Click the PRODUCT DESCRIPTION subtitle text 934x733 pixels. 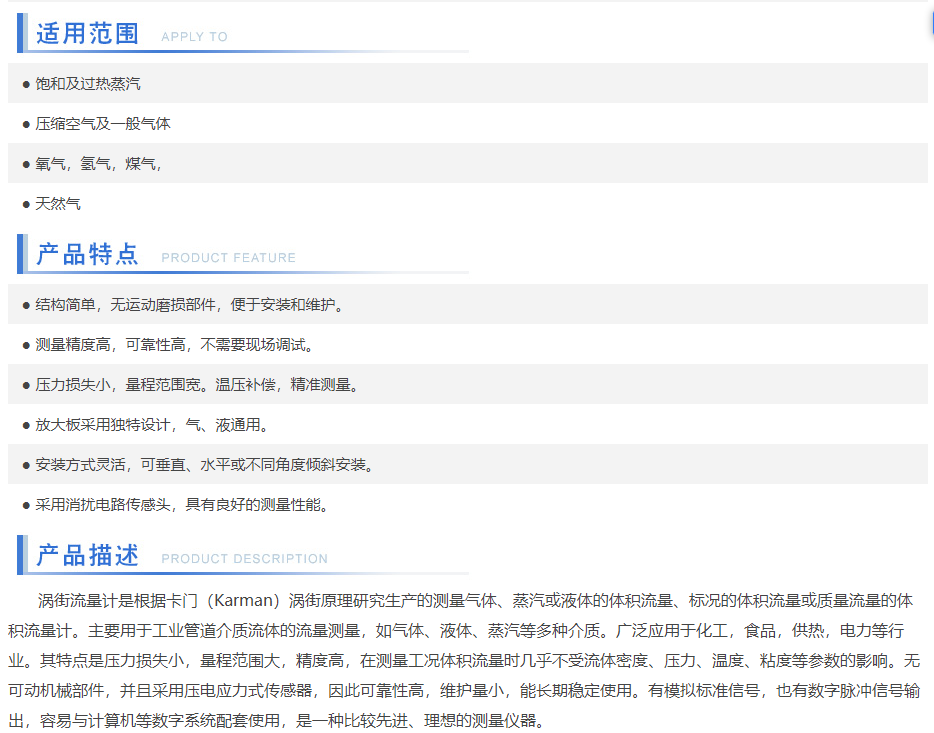tap(244, 559)
